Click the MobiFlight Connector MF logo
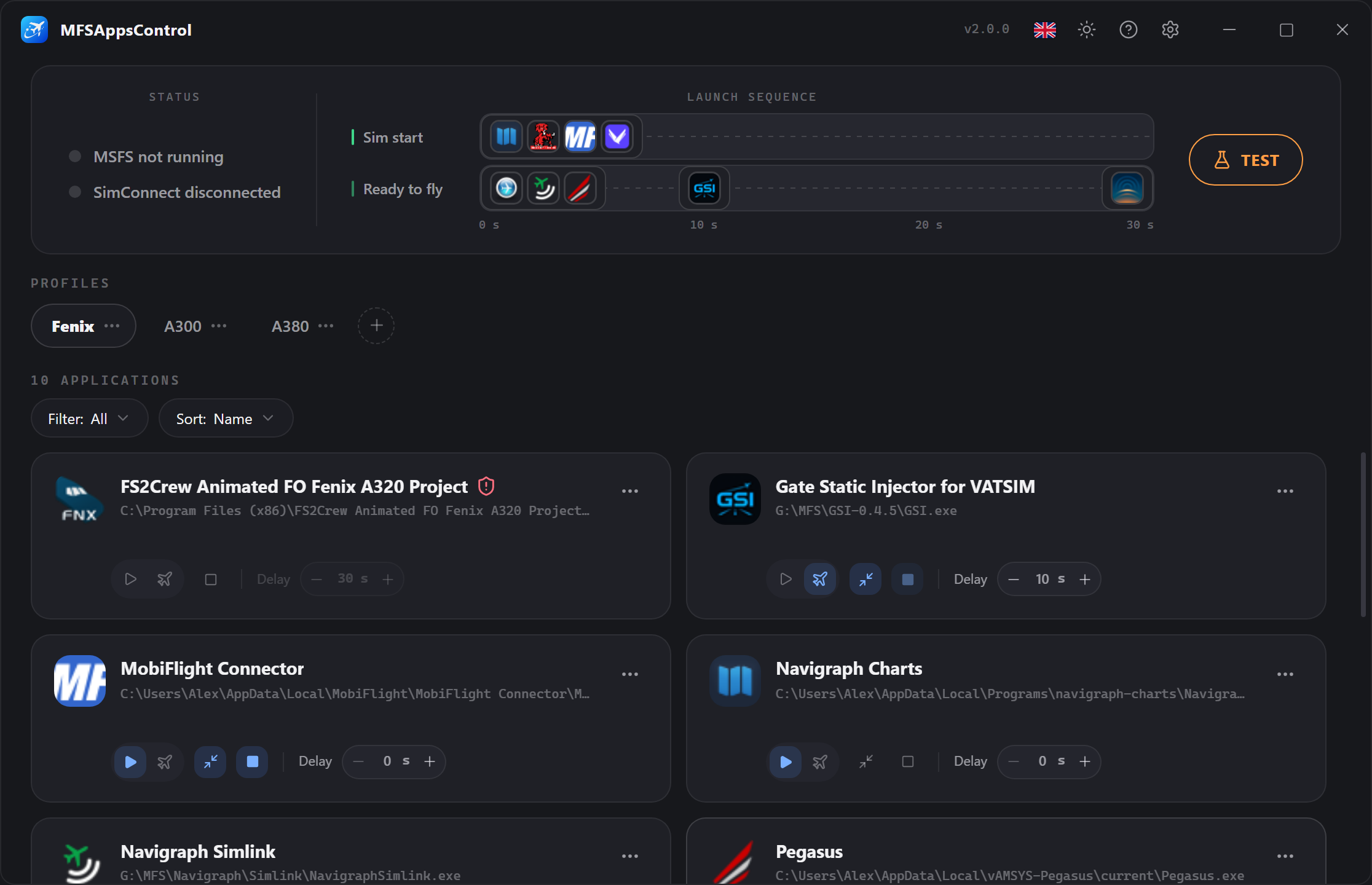Screen dimensions: 1372x885 coord(79,681)
